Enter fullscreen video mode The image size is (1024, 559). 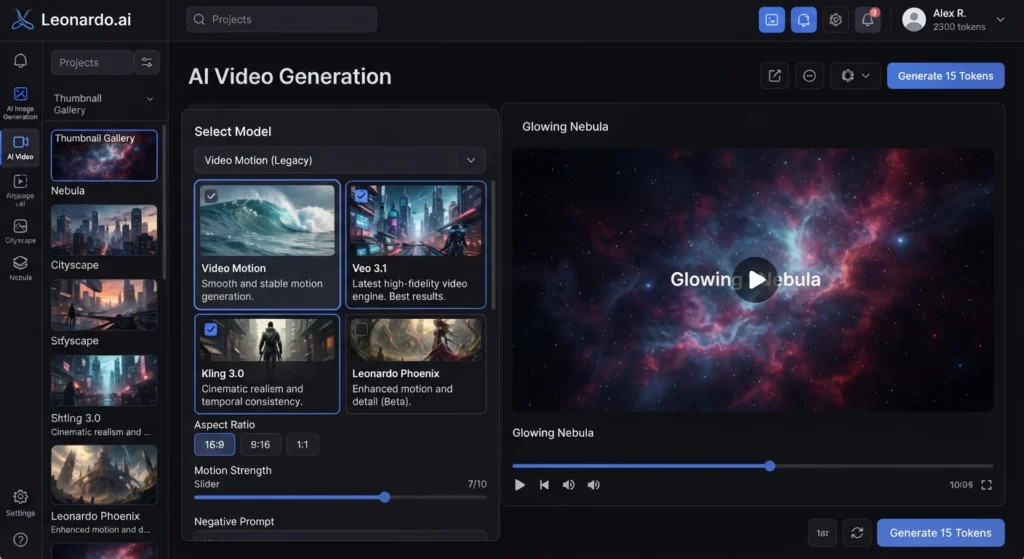tap(987, 485)
